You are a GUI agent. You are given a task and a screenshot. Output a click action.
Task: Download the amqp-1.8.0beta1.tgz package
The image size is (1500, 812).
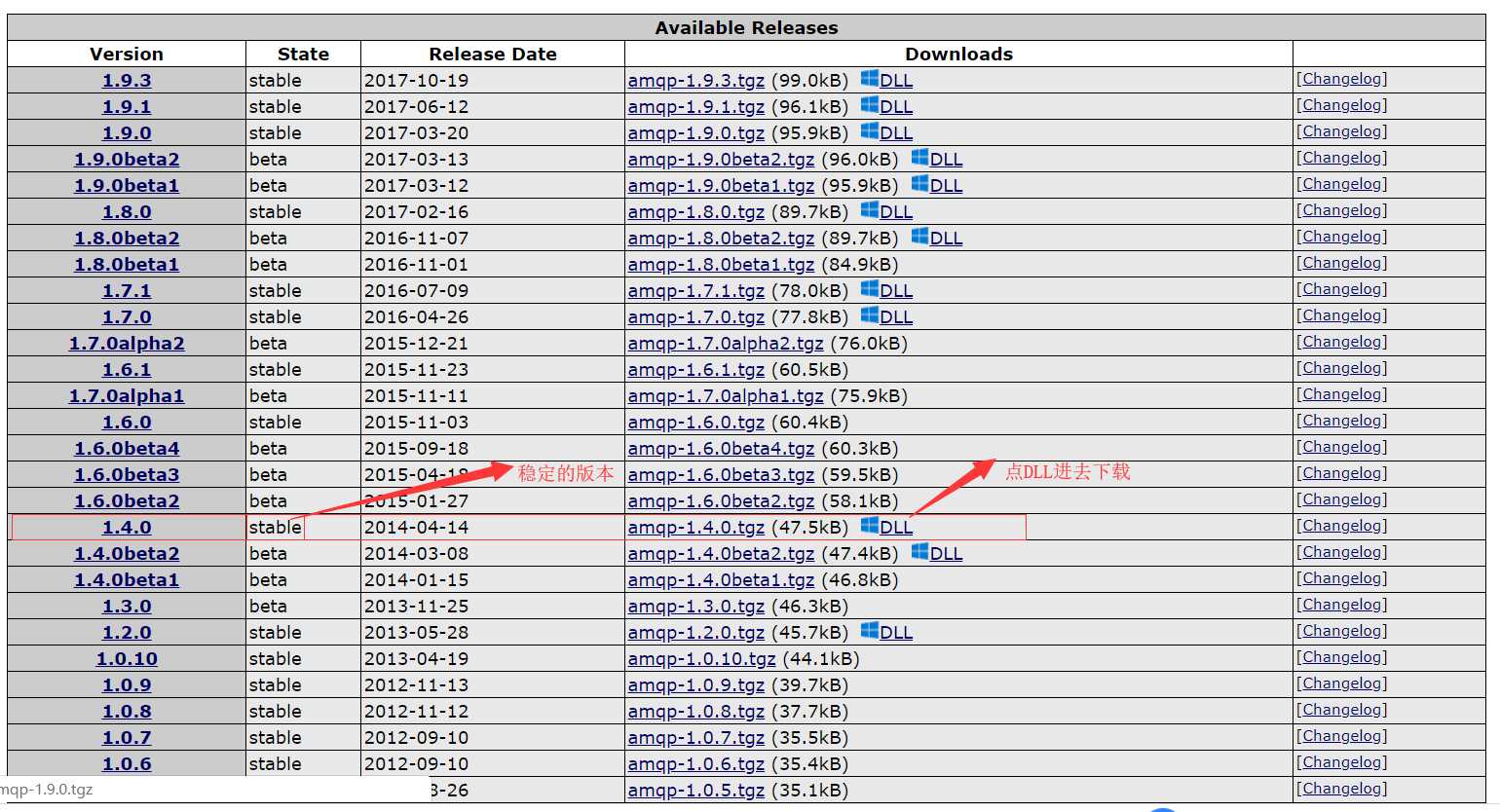coord(722,265)
